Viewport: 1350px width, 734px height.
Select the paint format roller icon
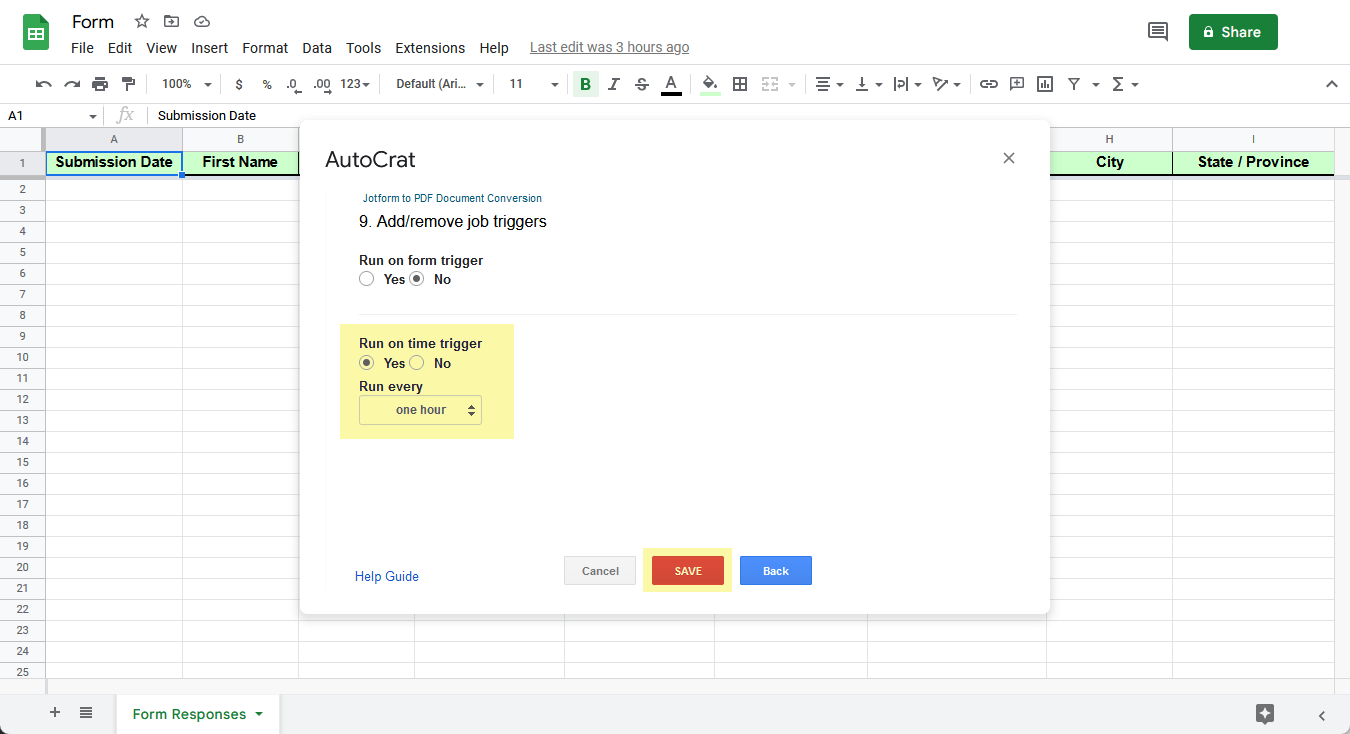click(128, 84)
